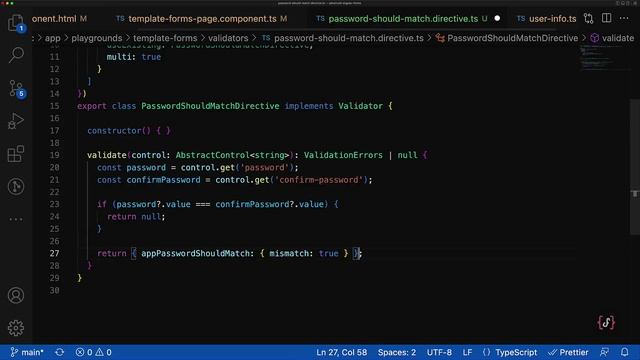Click line number 19 in gutter
The image size is (640, 360).
[54, 155]
